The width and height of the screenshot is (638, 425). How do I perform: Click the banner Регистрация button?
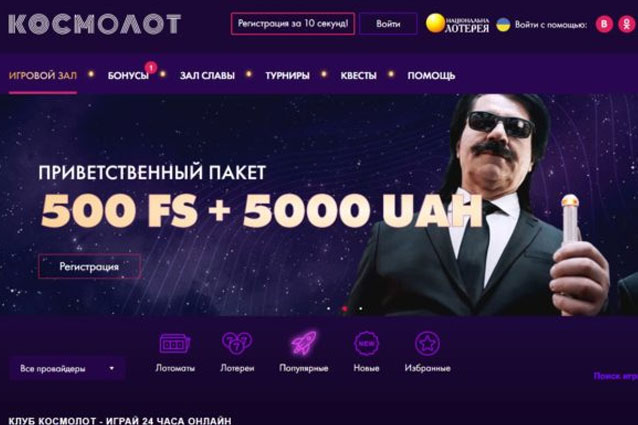click(89, 266)
